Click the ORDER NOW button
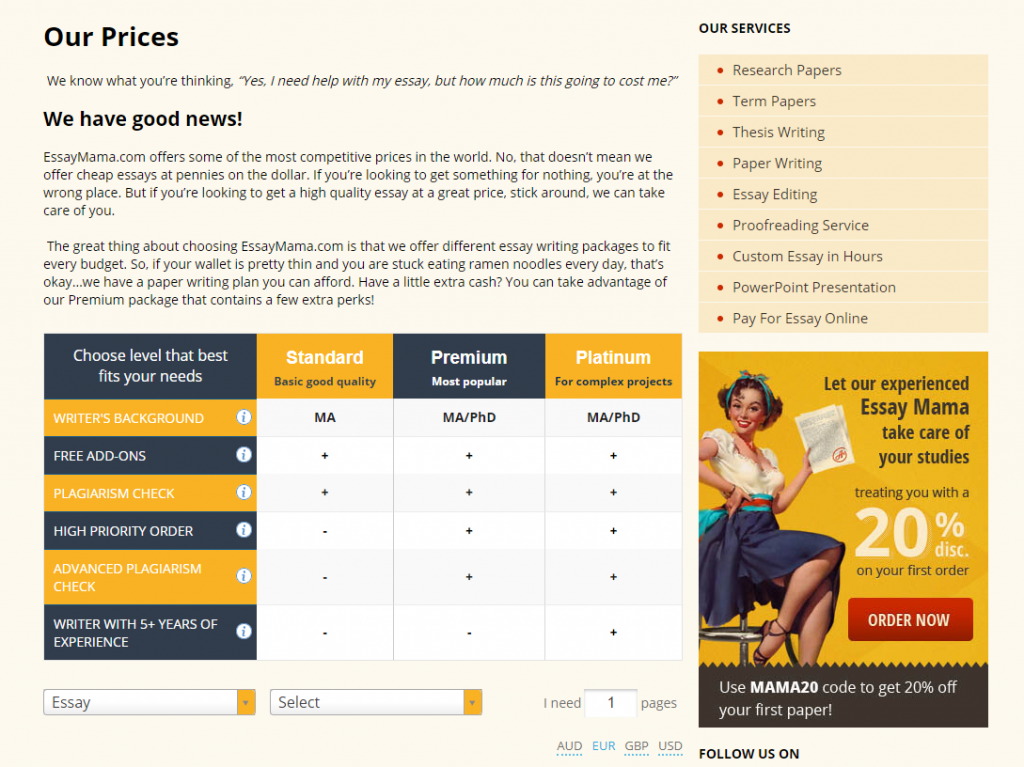Image resolution: width=1024 pixels, height=767 pixels. [x=910, y=619]
